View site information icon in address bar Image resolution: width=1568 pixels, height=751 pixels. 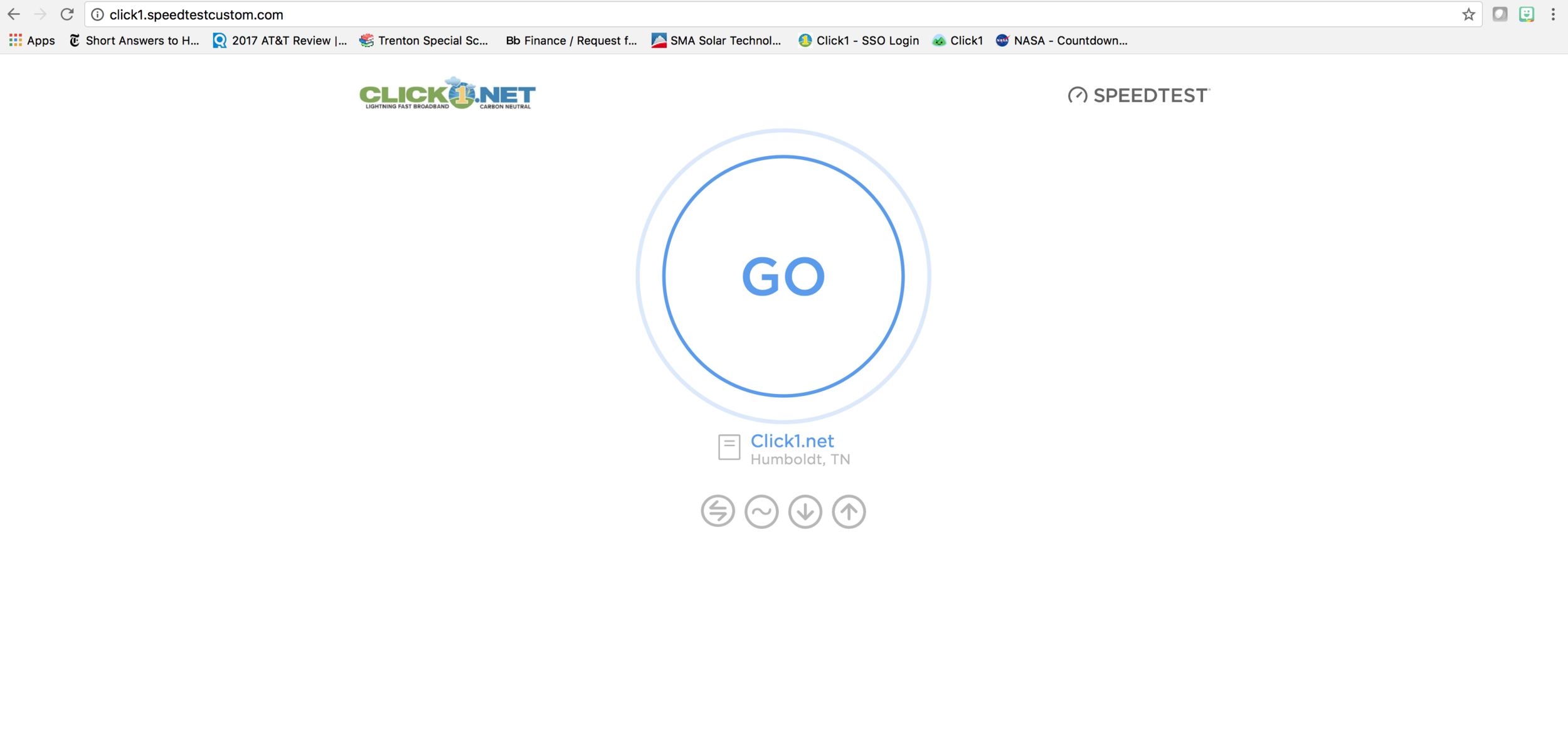97,14
